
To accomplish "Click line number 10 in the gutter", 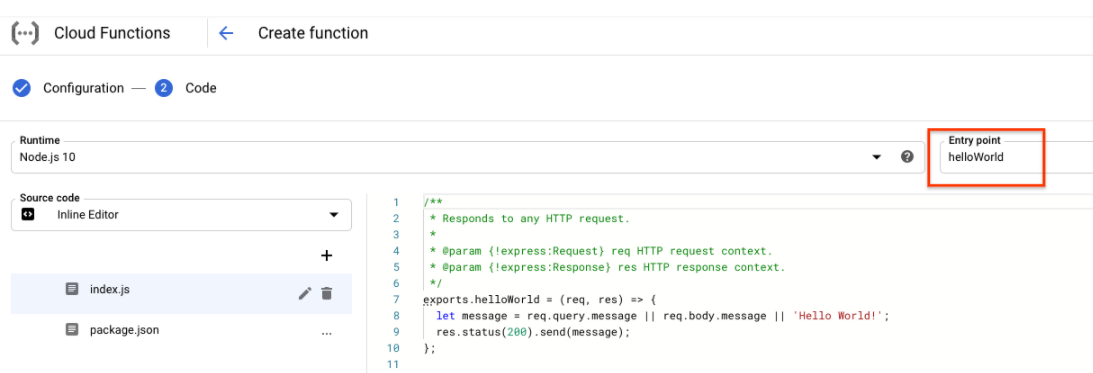I will pos(393,349).
